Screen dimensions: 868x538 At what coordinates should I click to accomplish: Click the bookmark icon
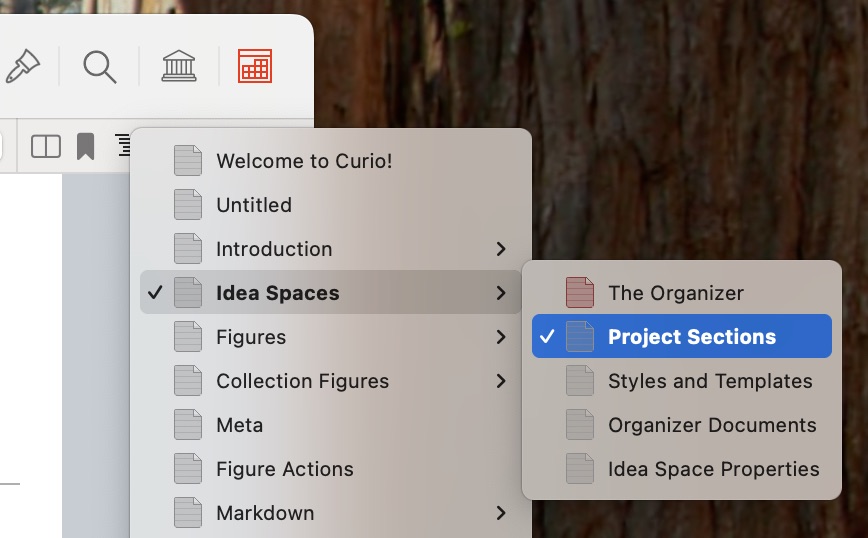86,147
